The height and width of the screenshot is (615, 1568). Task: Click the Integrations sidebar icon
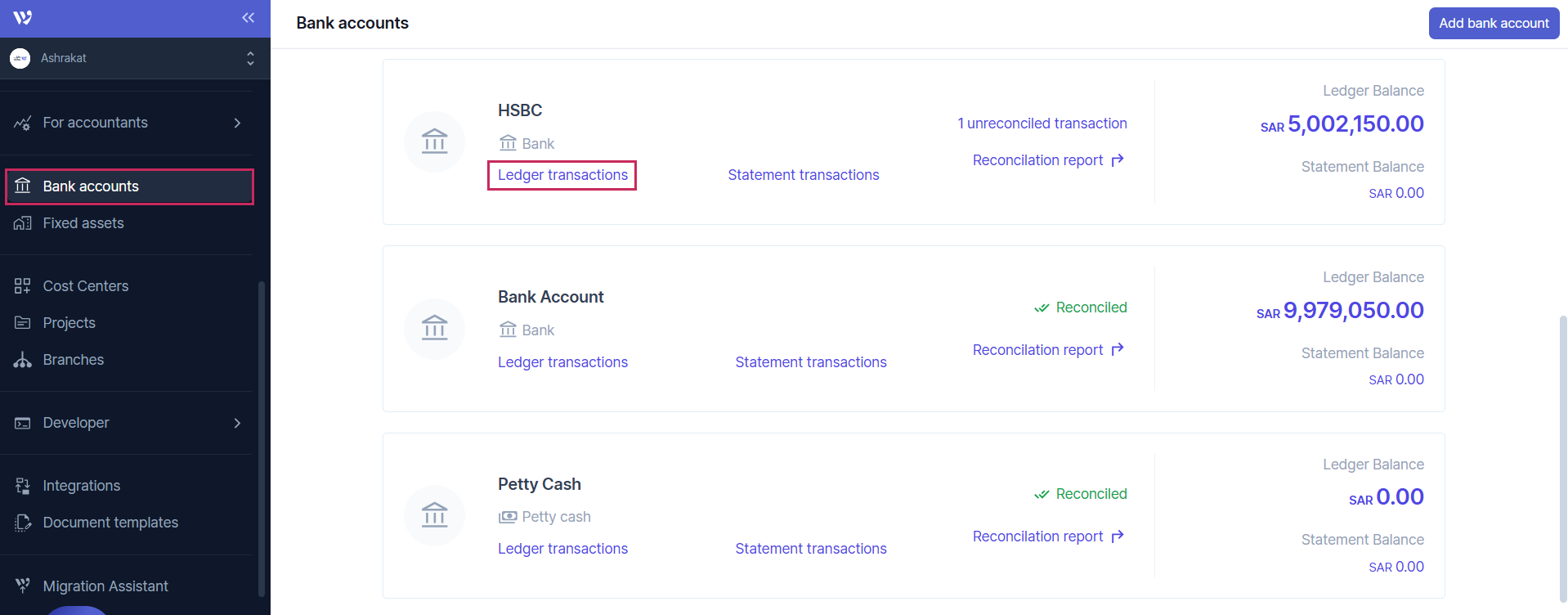[x=23, y=486]
